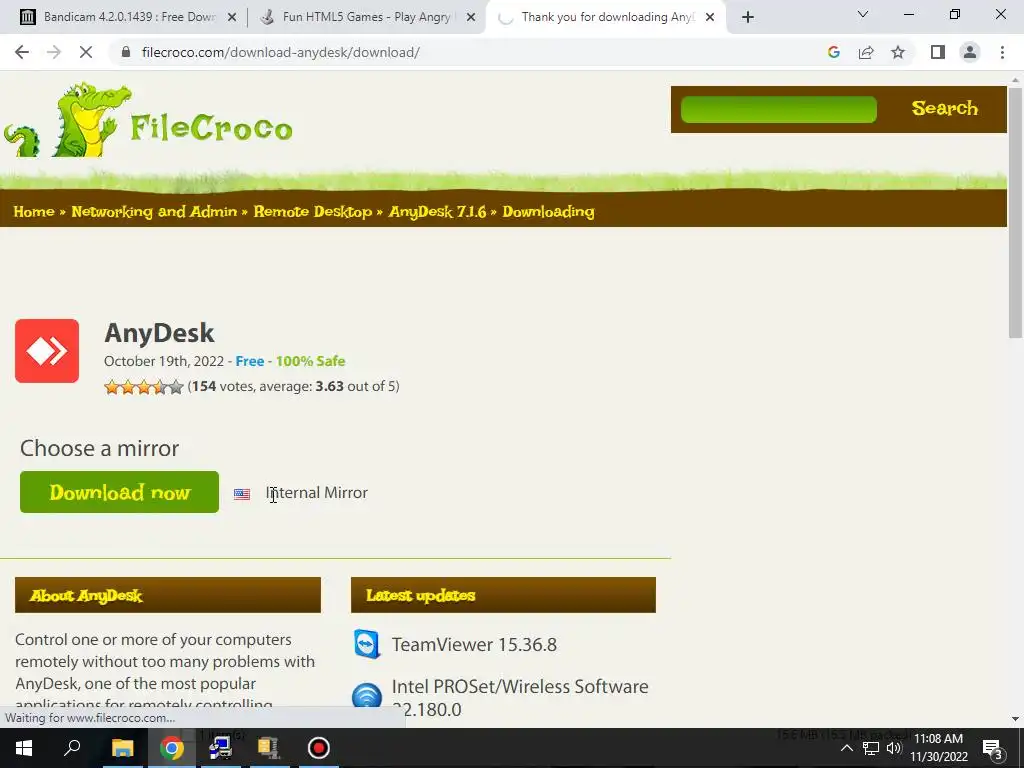This screenshot has height=768, width=1024.
Task: Click the TeamViewer icon
Action: coord(367,645)
